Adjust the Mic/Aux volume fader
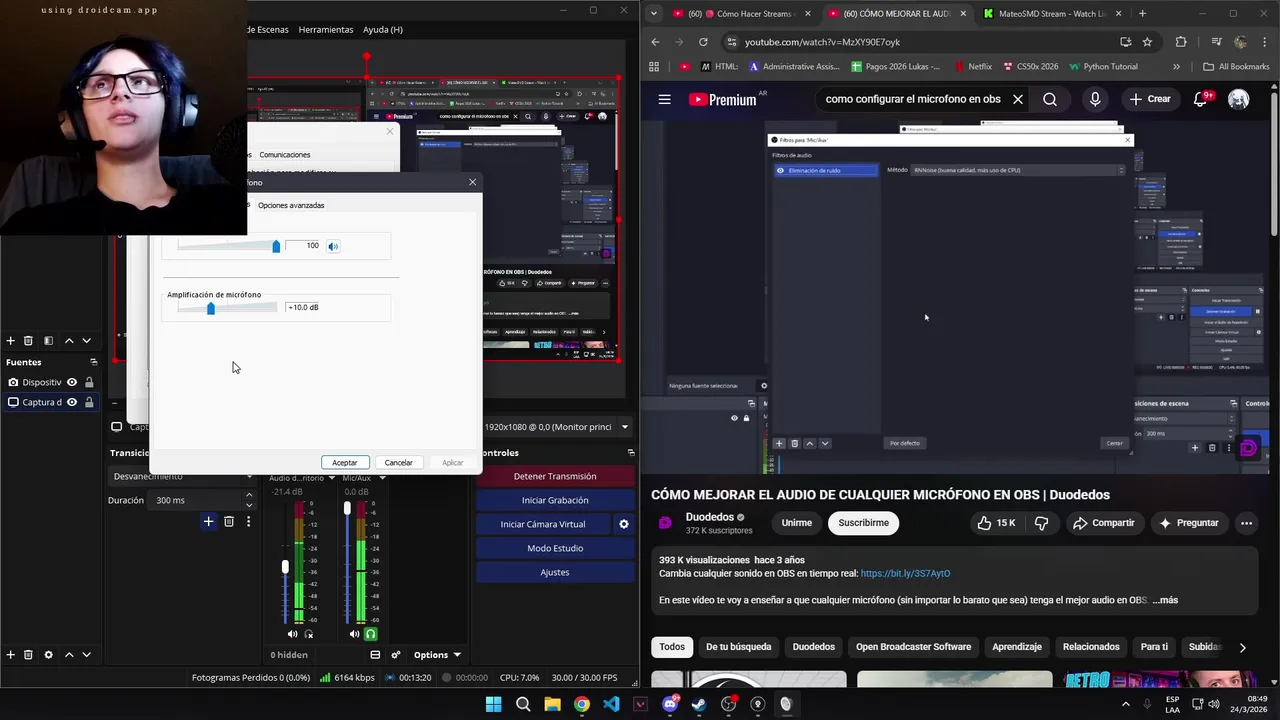Viewport: 1280px width, 720px height. (x=347, y=509)
